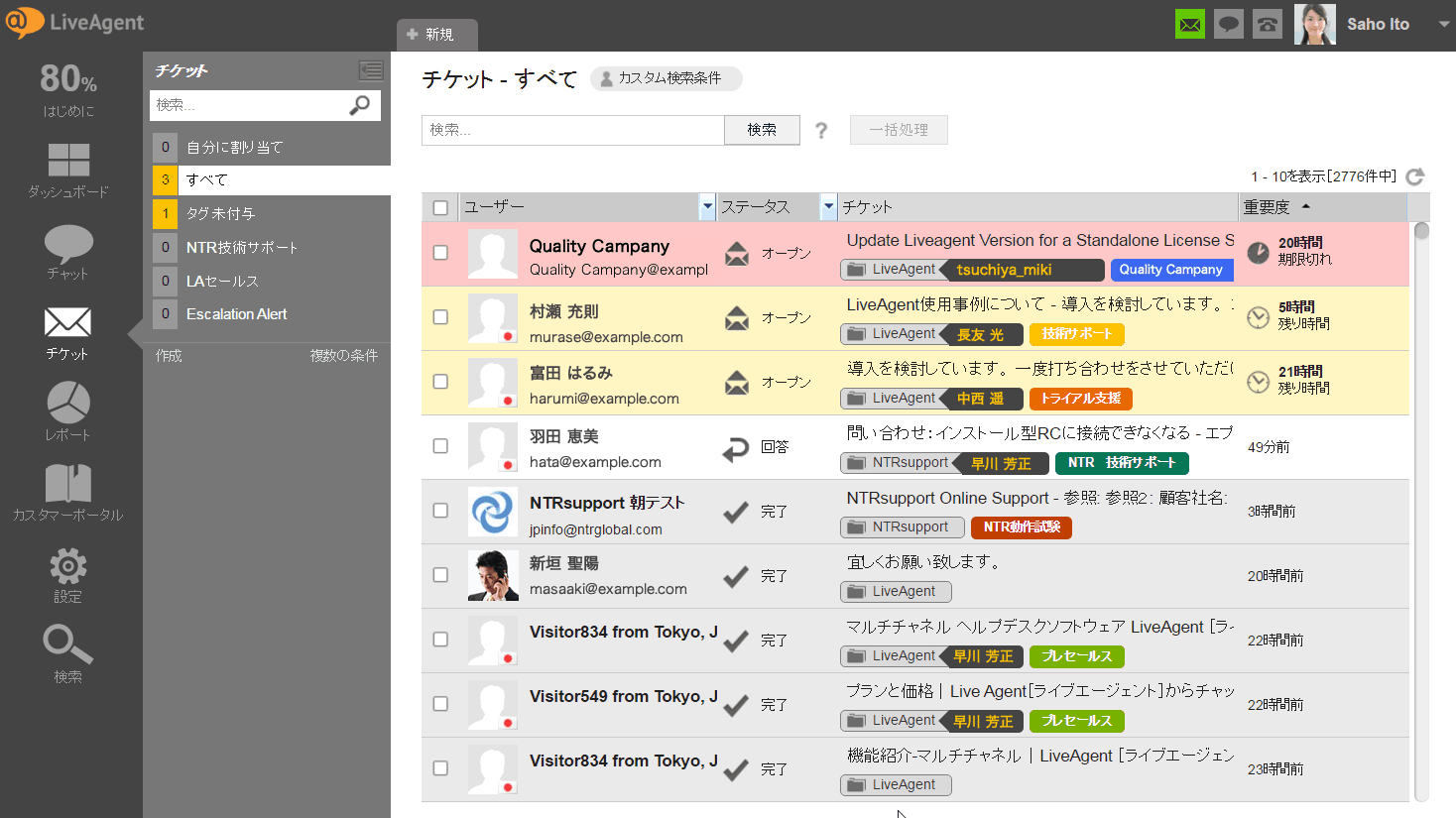This screenshot has height=818, width=1456.
Task: Click the 作成 link in ticket panel
Action: click(x=169, y=355)
